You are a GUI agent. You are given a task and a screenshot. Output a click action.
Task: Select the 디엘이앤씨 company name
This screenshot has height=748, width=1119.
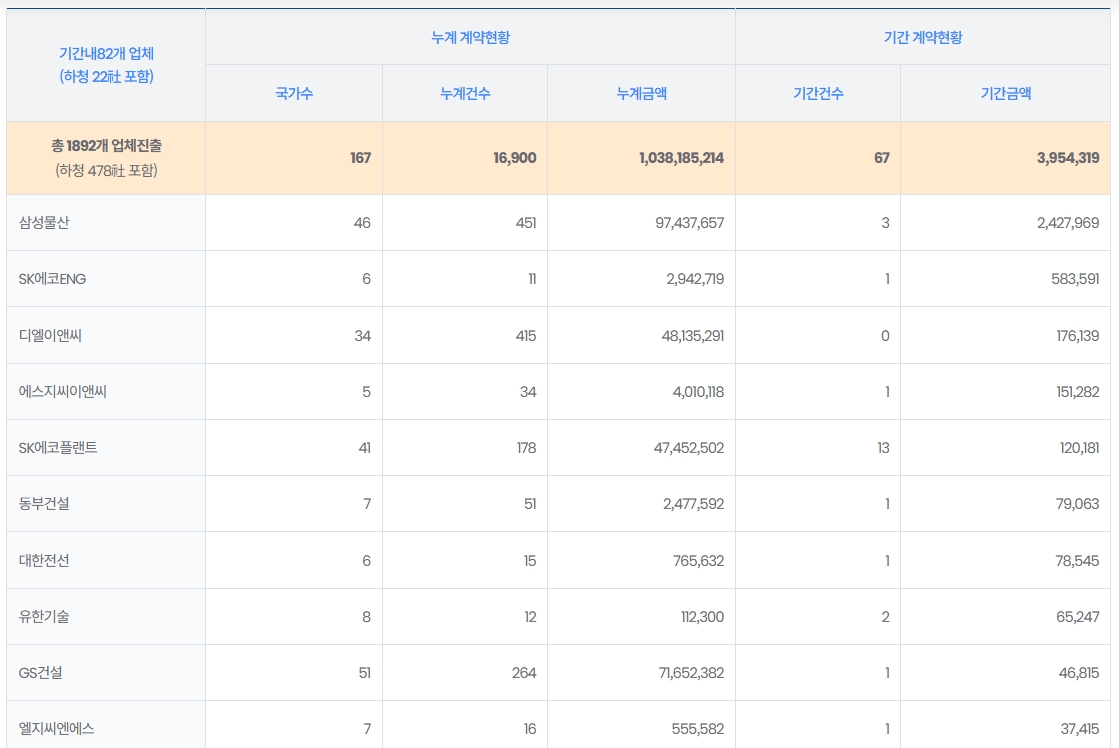click(50, 335)
